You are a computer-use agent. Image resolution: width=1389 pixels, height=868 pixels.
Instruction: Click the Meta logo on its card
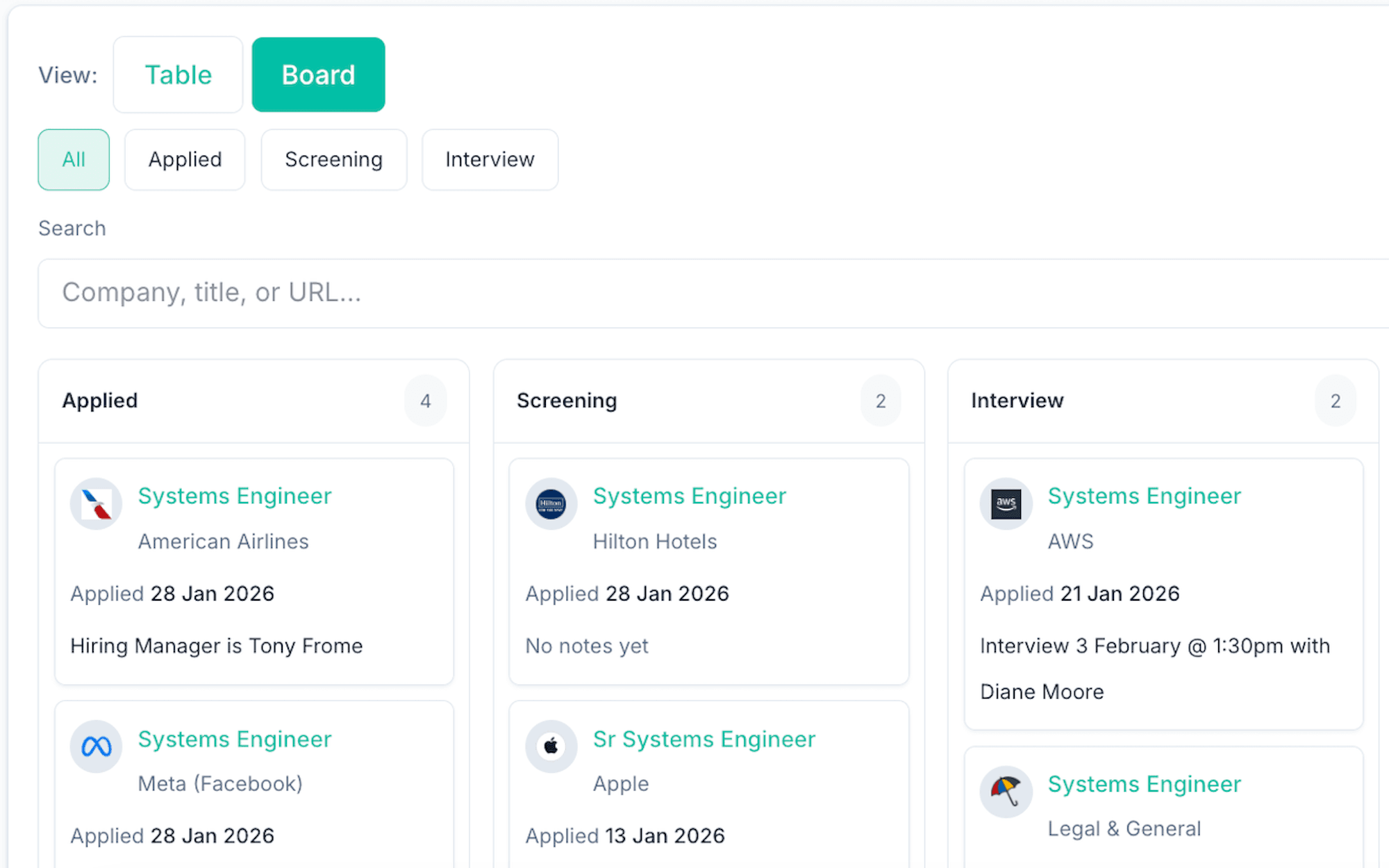[x=96, y=746]
